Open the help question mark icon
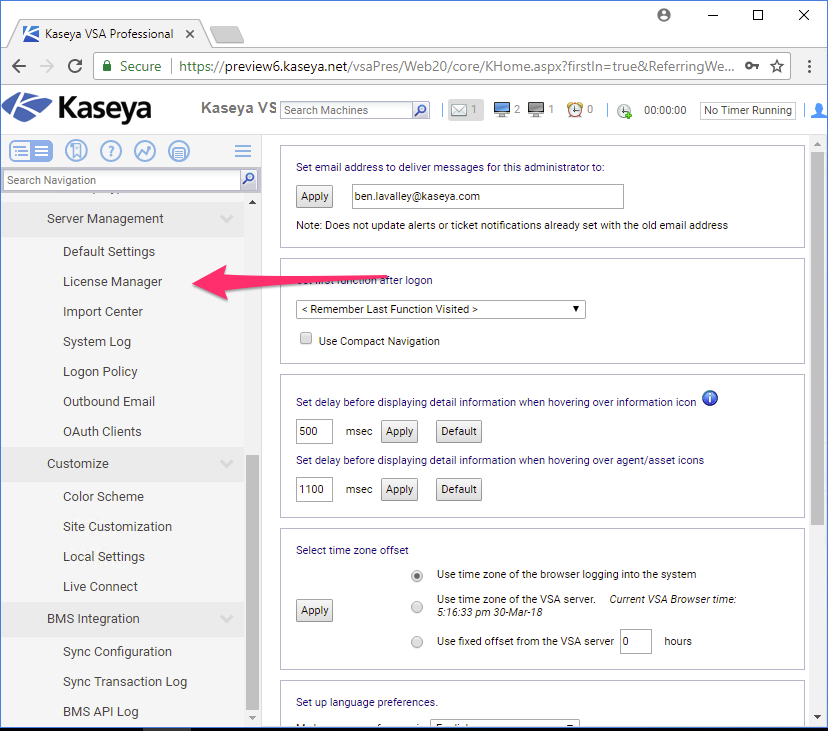Image resolution: width=828 pixels, height=731 pixels. tap(110, 151)
